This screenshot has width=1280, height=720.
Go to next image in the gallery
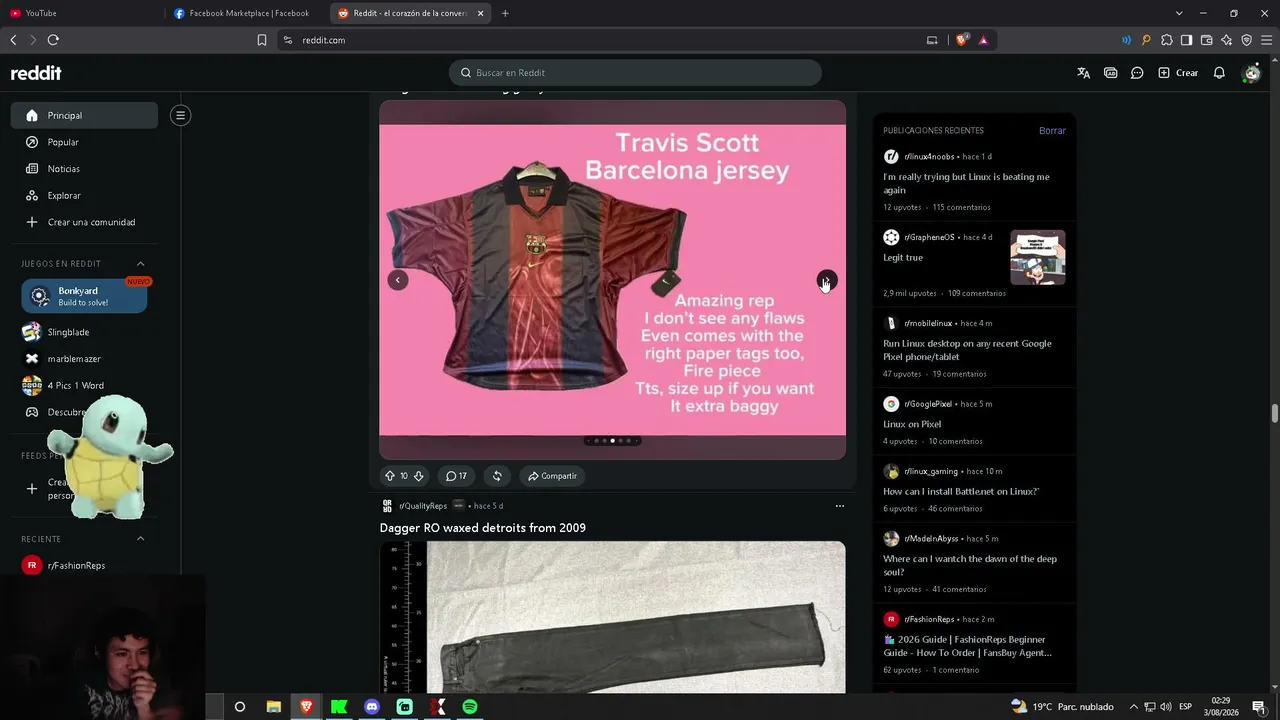tap(826, 280)
